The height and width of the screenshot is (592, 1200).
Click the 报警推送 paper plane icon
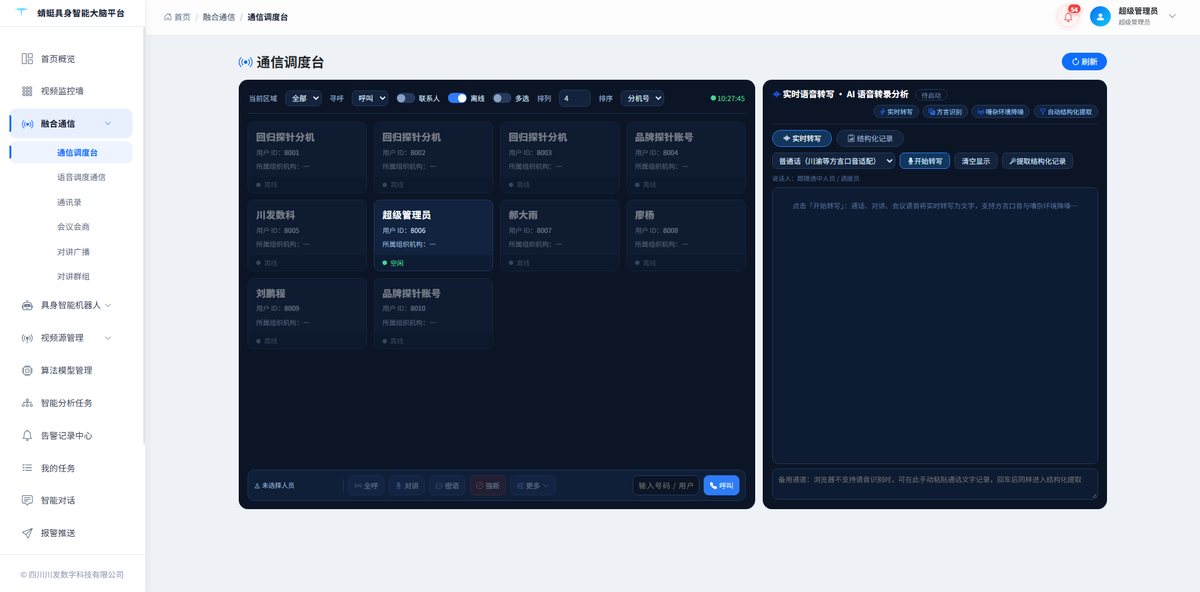pyautogui.click(x=27, y=533)
